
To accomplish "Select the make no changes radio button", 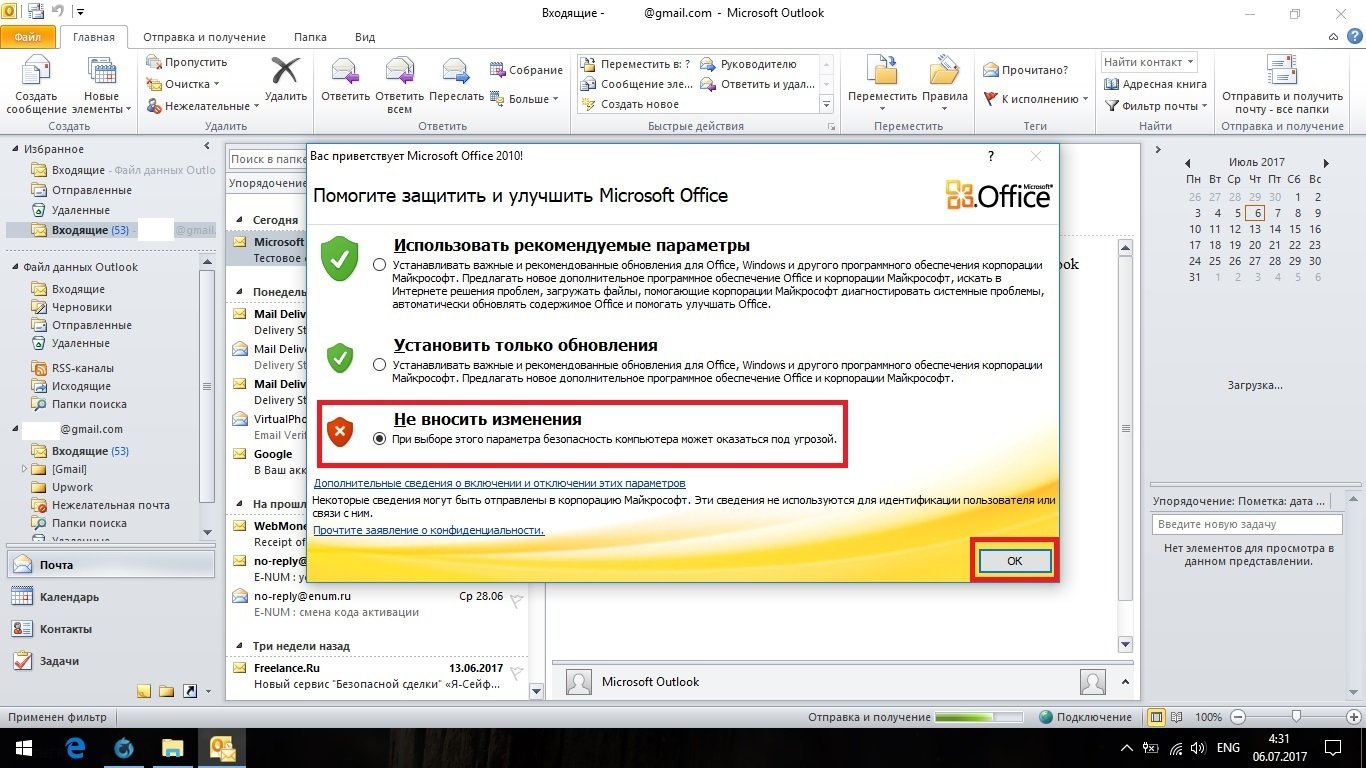I will [379, 439].
